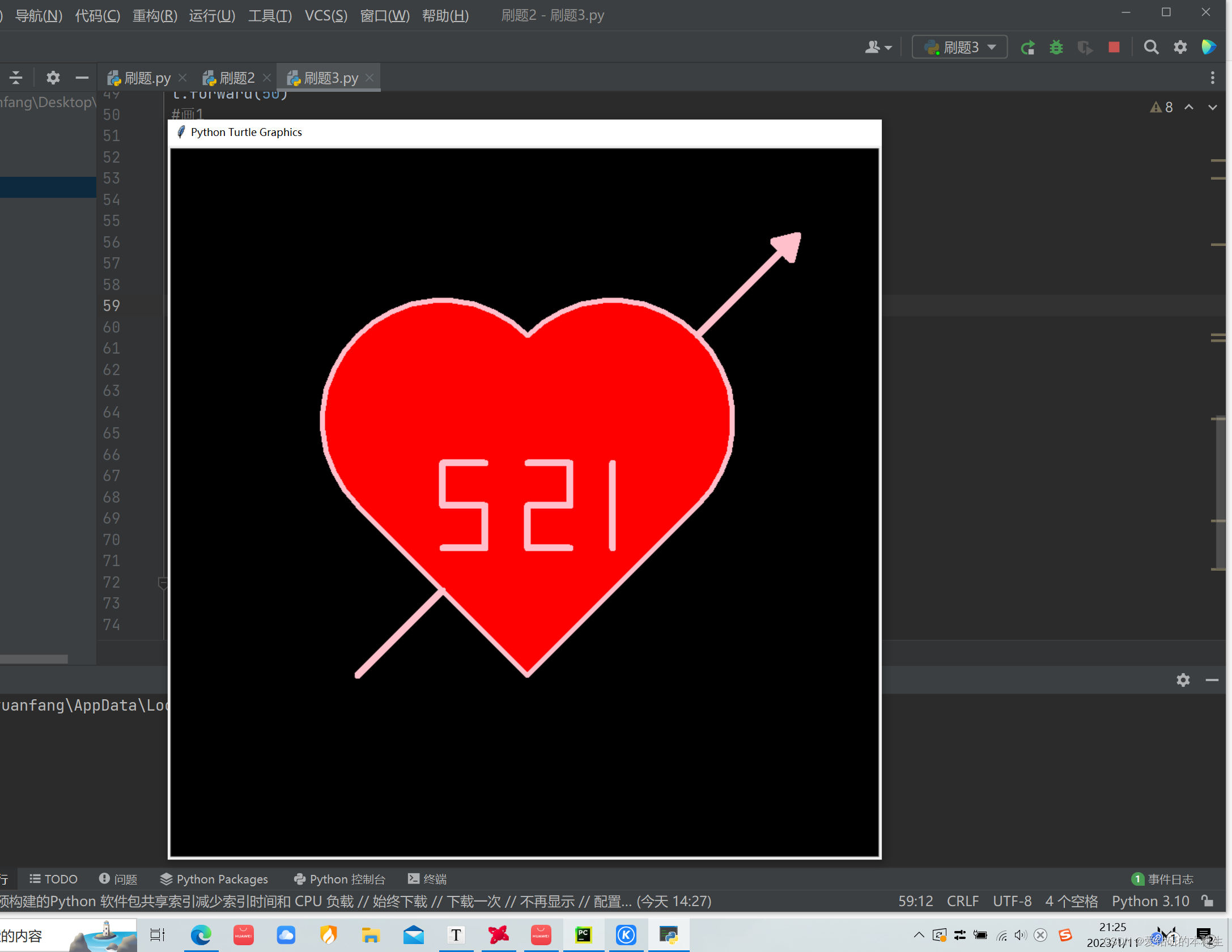Open IDE settings via gear icon
The width and height of the screenshot is (1232, 952).
pos(1179,47)
